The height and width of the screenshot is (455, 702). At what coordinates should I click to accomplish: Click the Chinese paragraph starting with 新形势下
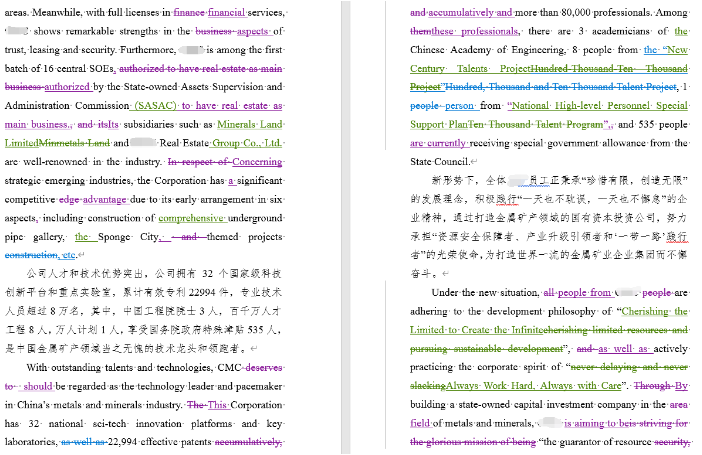pyautogui.click(x=549, y=217)
